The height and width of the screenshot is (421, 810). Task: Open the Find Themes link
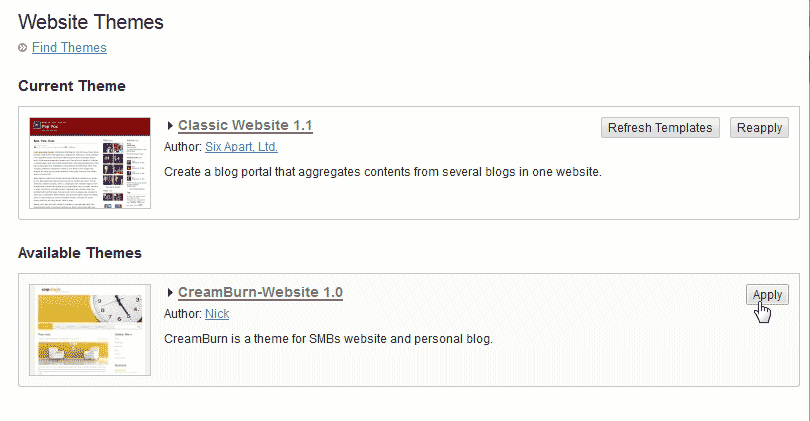coord(69,47)
